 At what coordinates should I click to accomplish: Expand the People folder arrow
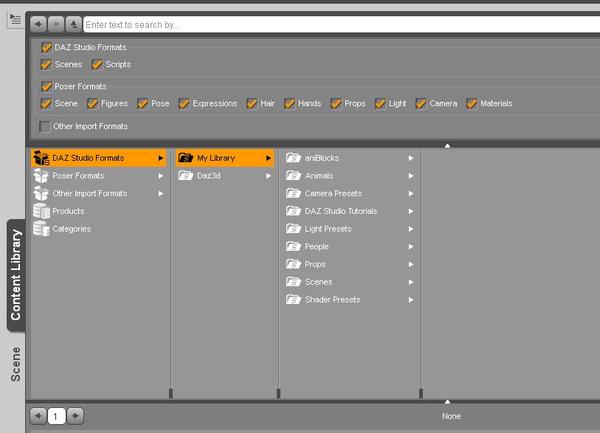click(411, 247)
